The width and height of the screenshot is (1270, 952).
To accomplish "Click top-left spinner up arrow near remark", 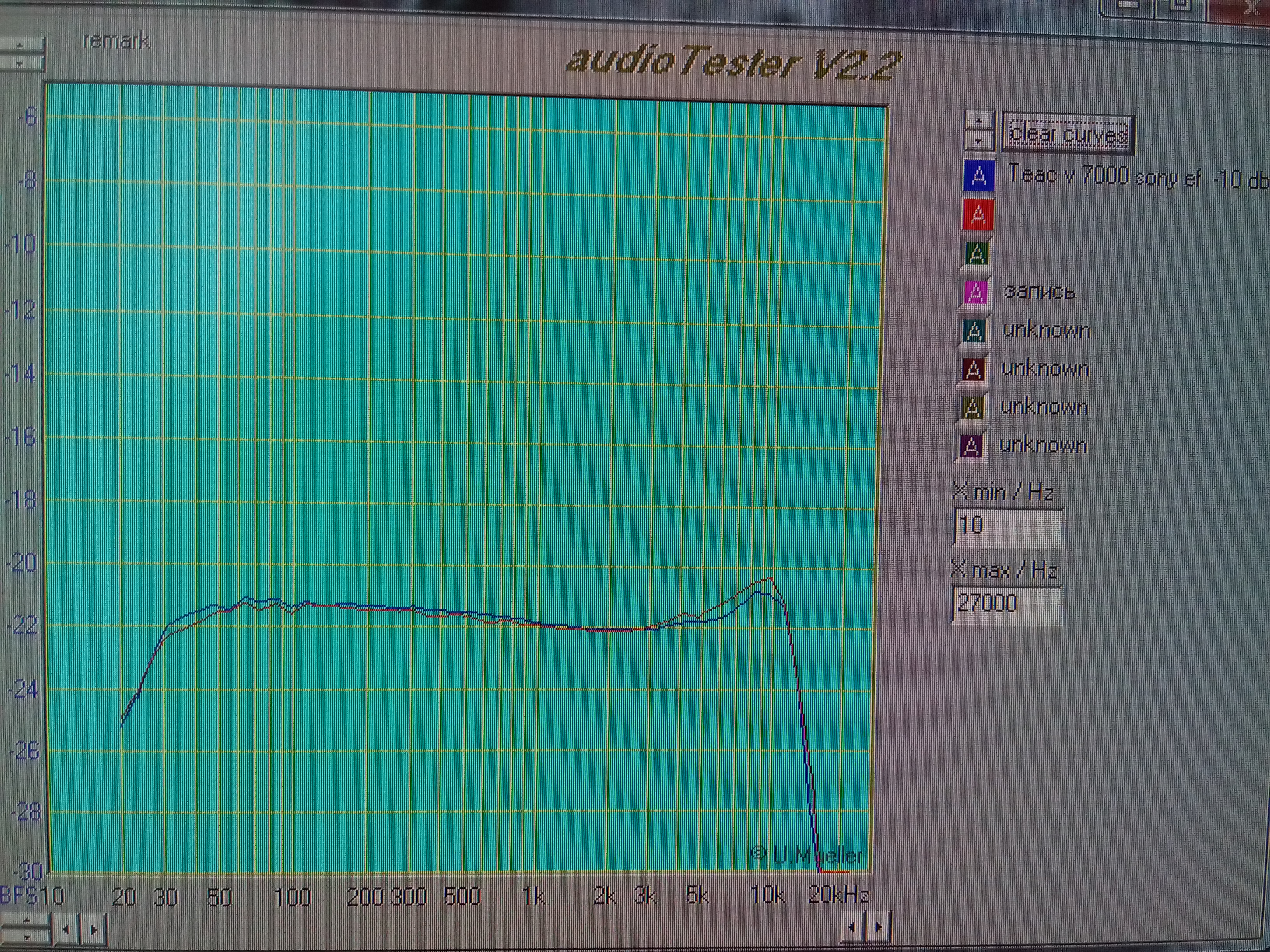I will (21, 45).
